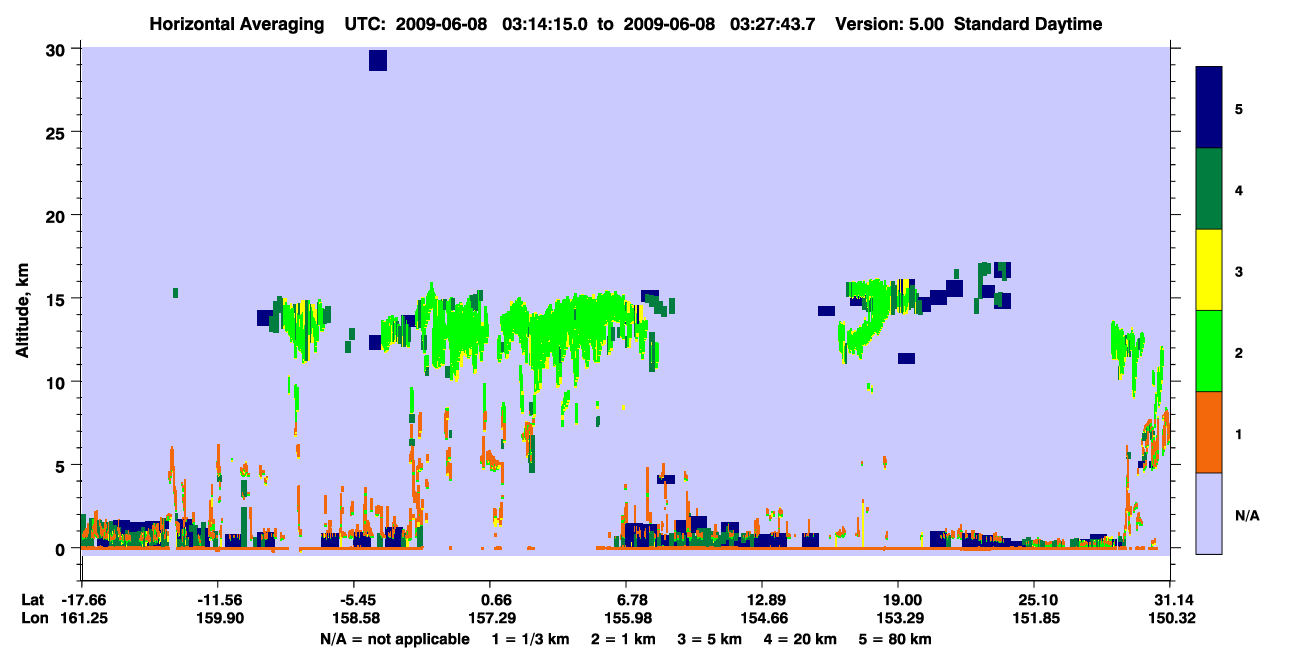Click the end time '03:27:43.7'
The height and width of the screenshot is (667, 1300).
tap(773, 24)
